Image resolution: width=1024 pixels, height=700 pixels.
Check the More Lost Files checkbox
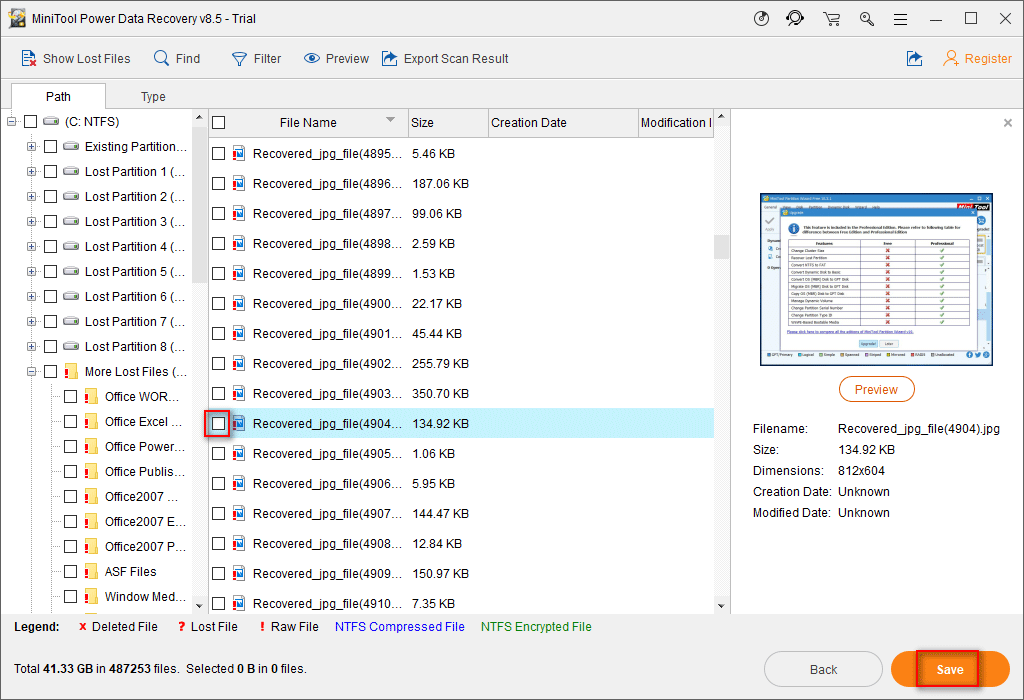tap(50, 372)
